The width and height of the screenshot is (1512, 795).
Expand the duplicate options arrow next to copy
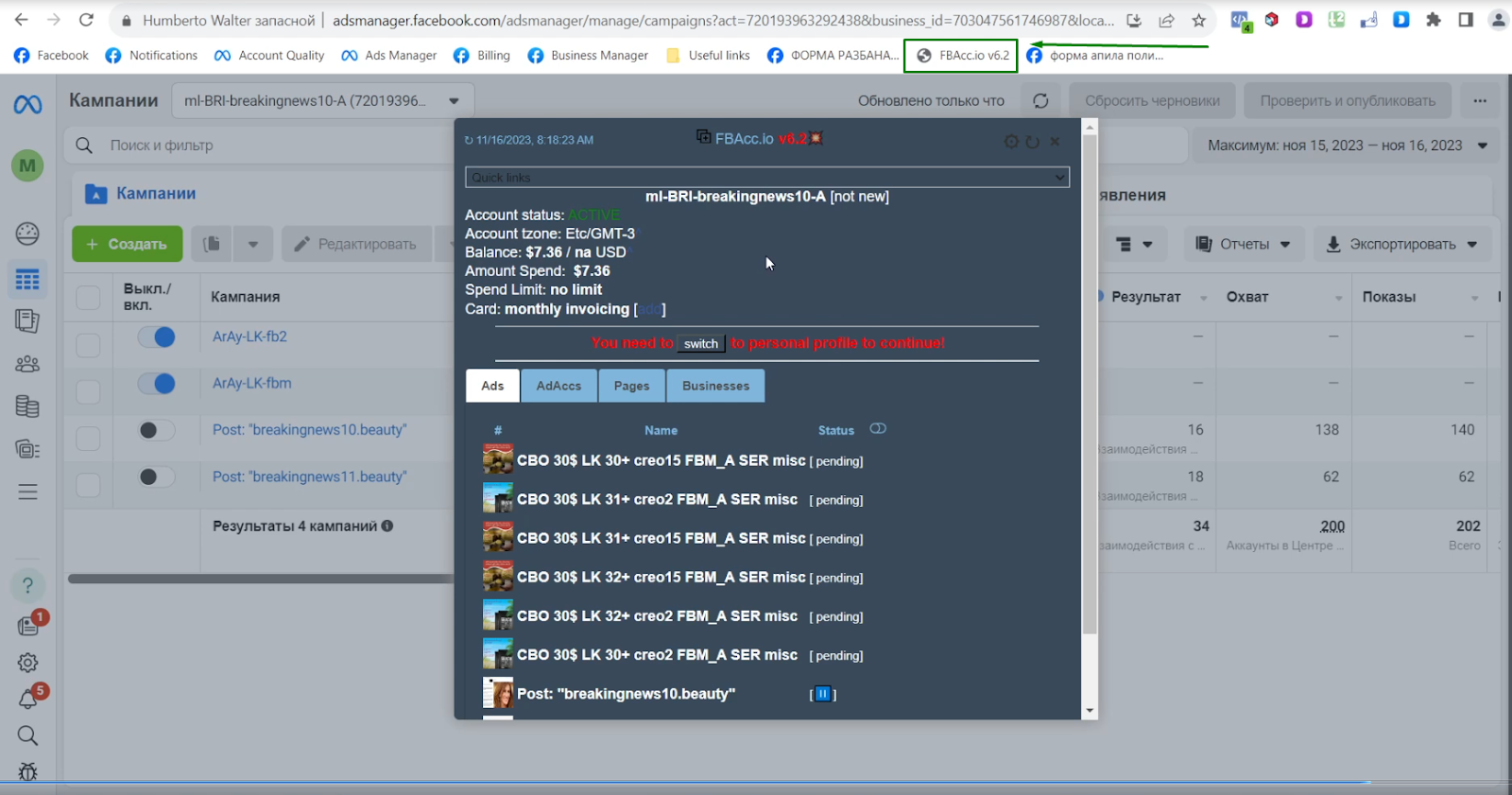253,244
